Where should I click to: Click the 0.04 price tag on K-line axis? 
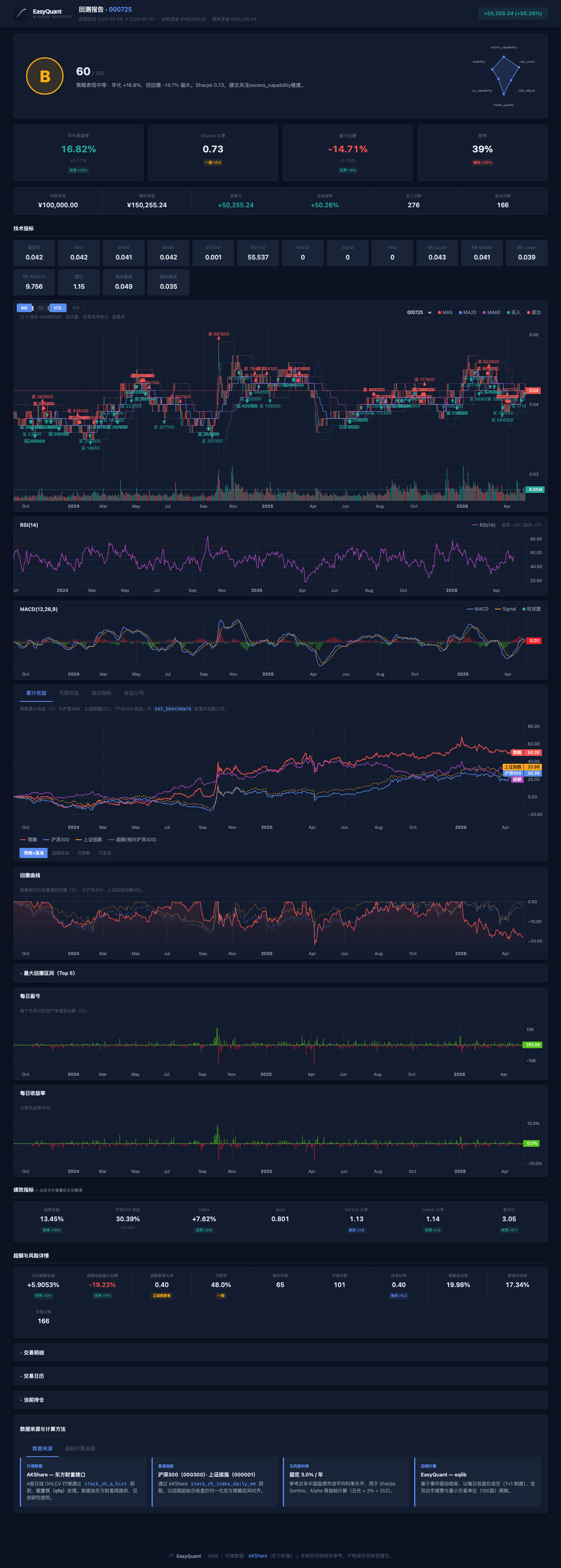[534, 390]
